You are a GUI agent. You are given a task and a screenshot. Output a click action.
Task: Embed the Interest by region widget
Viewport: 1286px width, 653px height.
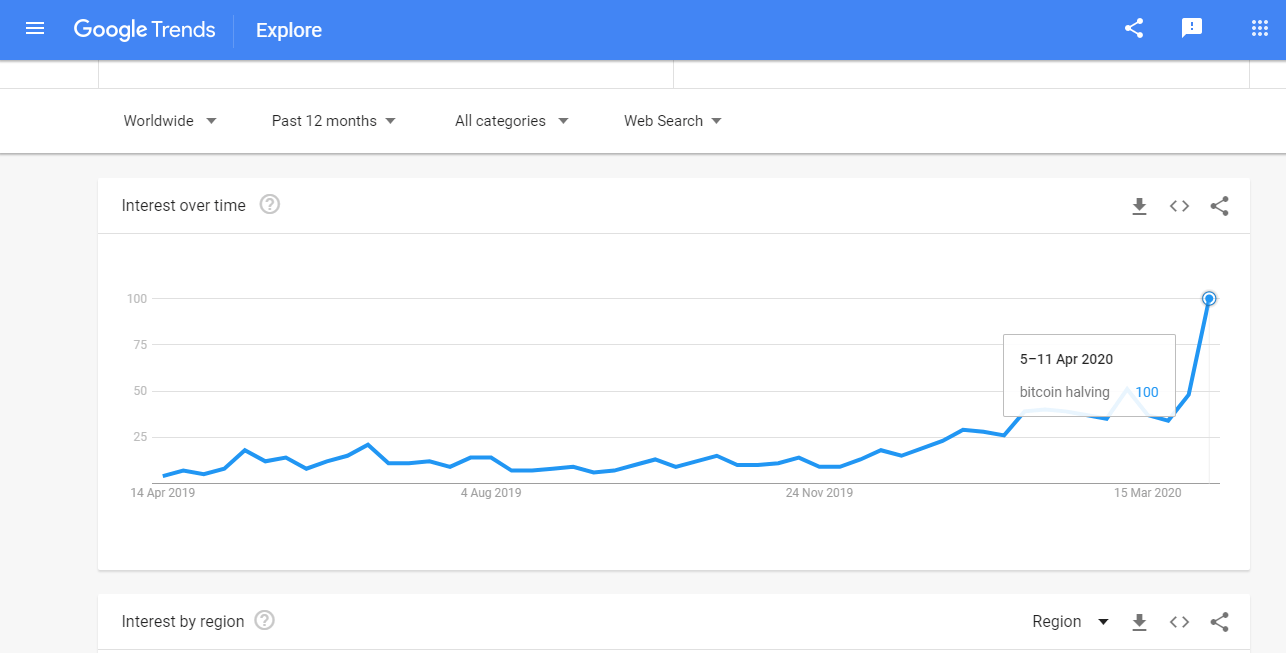point(1180,622)
